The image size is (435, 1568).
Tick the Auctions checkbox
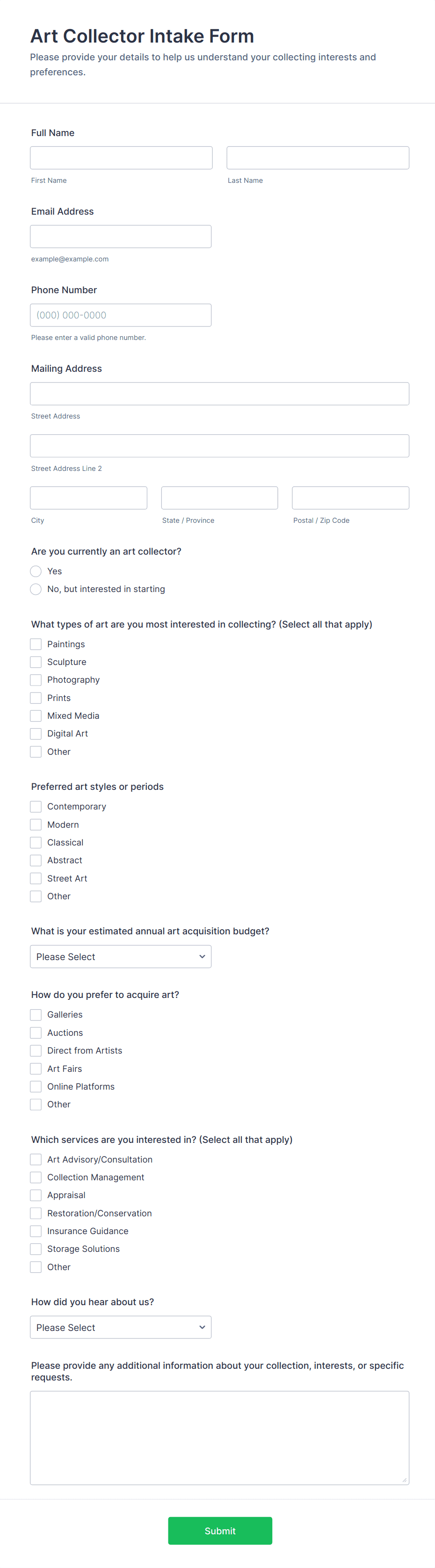36,1033
